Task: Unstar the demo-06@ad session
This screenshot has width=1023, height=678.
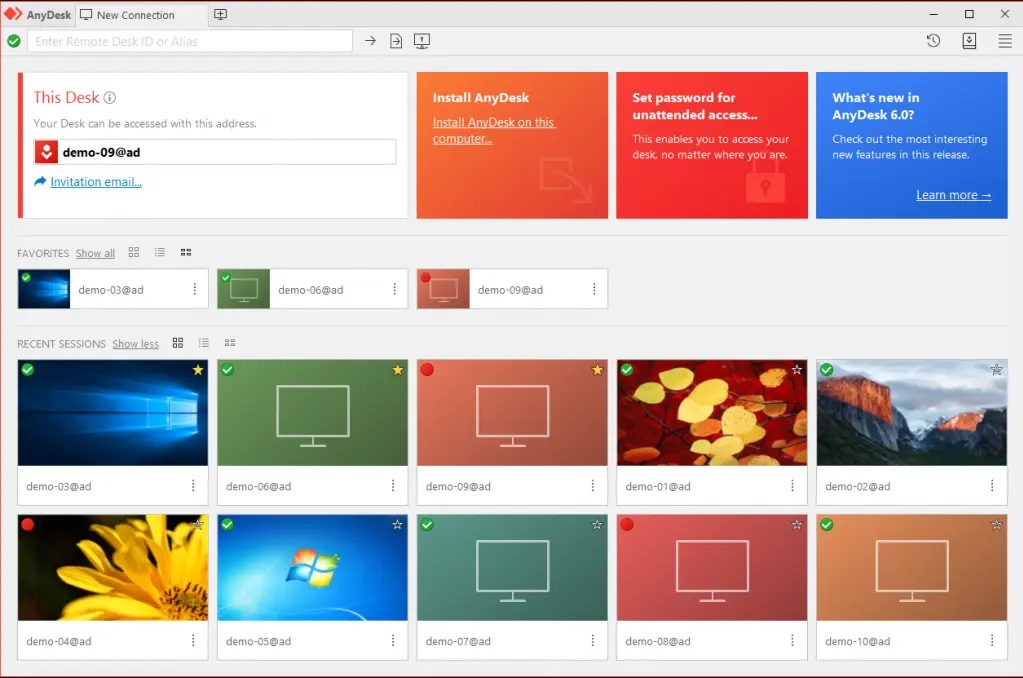Action: [397, 369]
